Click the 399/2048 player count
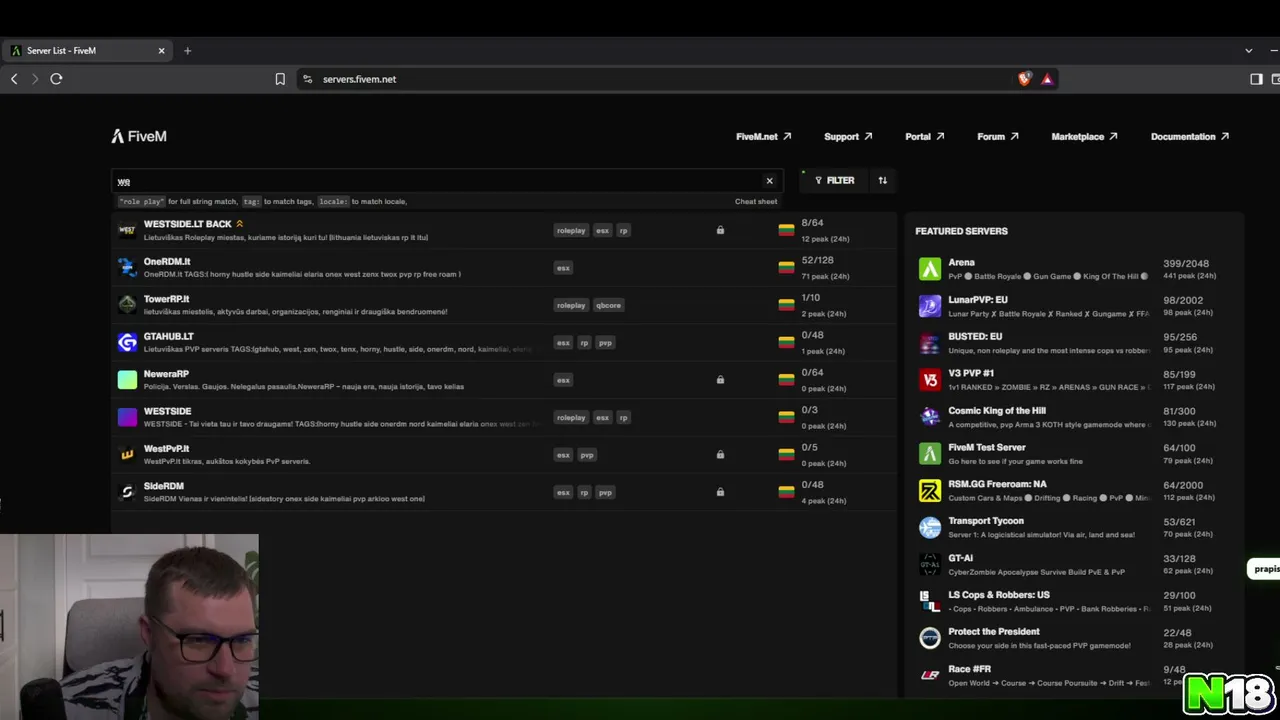 [1186, 264]
